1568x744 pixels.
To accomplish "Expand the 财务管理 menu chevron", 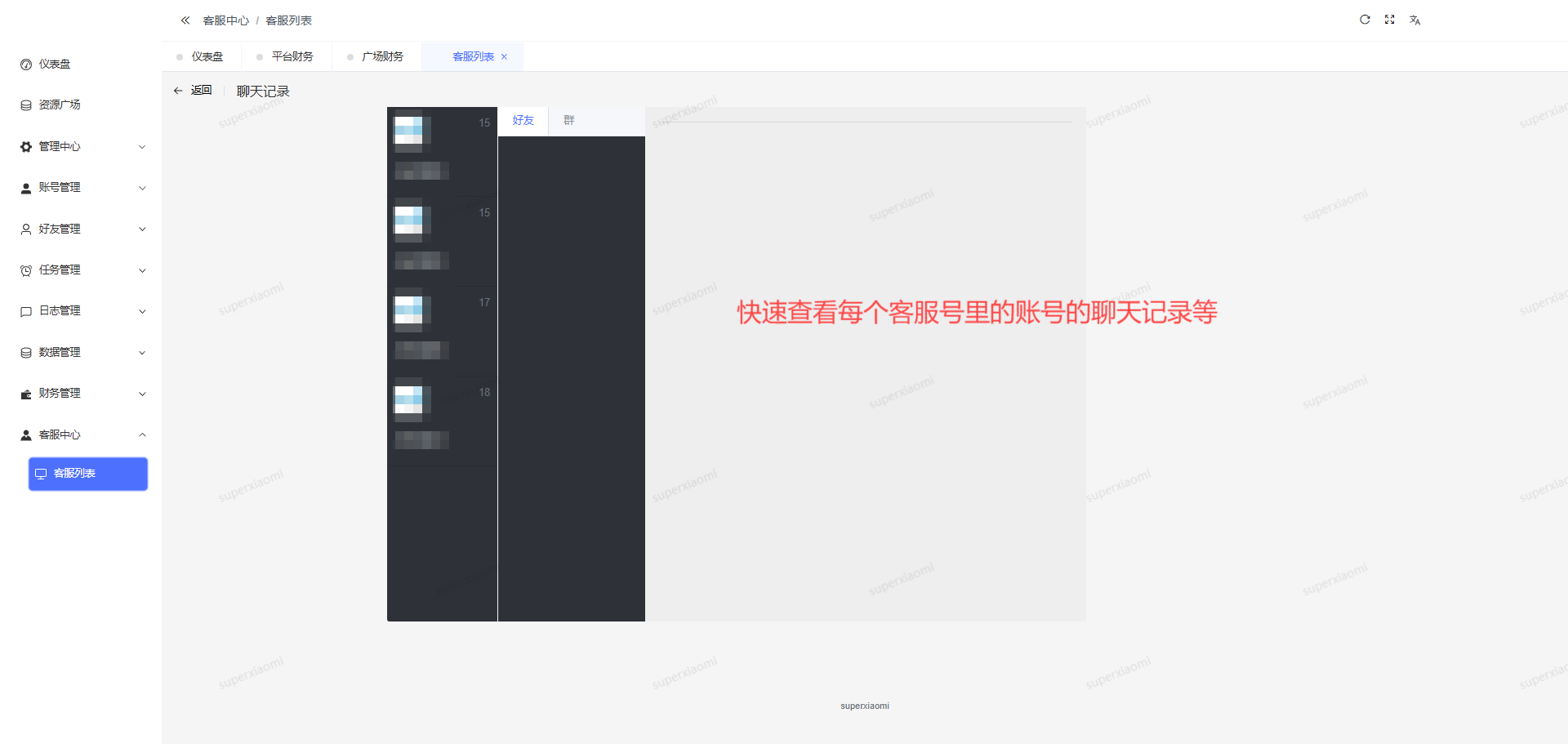I will pyautogui.click(x=142, y=394).
